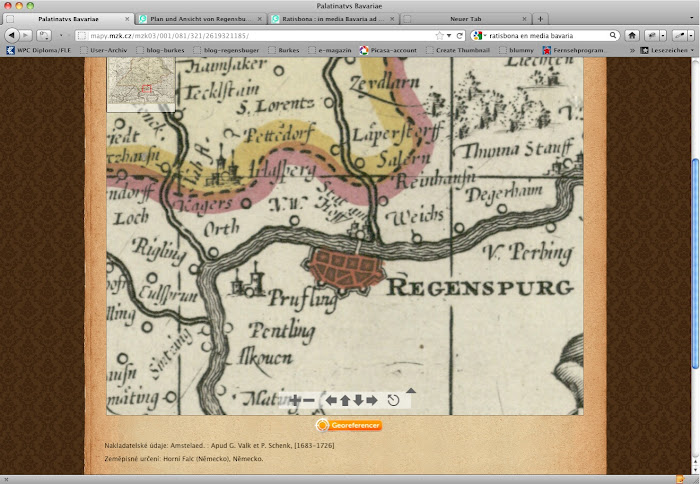Click the rightmost toolbar tool icon
Viewport: 700px width, 484px height.
[x=681, y=35]
